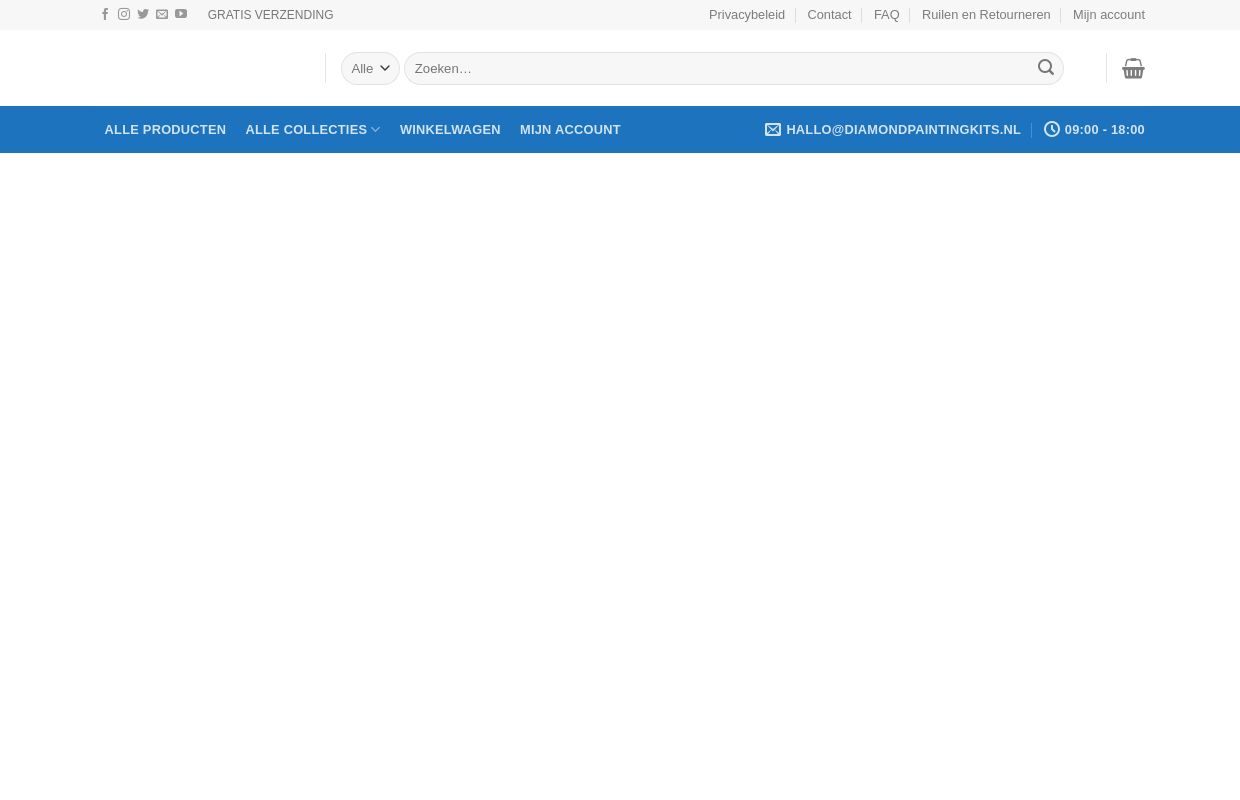Viewport: 1240px width, 800px height.
Task: Click the clock opening hours 09:00 - 18:00
Action: click(1094, 129)
